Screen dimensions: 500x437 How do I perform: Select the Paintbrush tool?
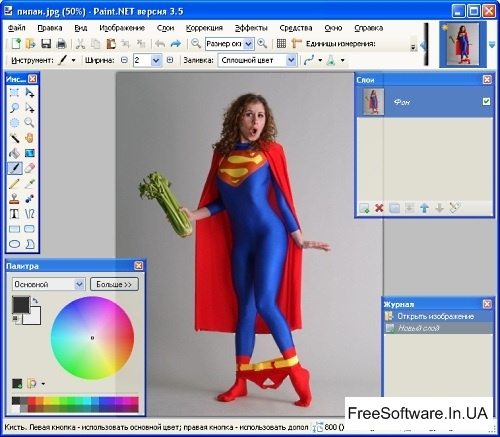[14, 168]
